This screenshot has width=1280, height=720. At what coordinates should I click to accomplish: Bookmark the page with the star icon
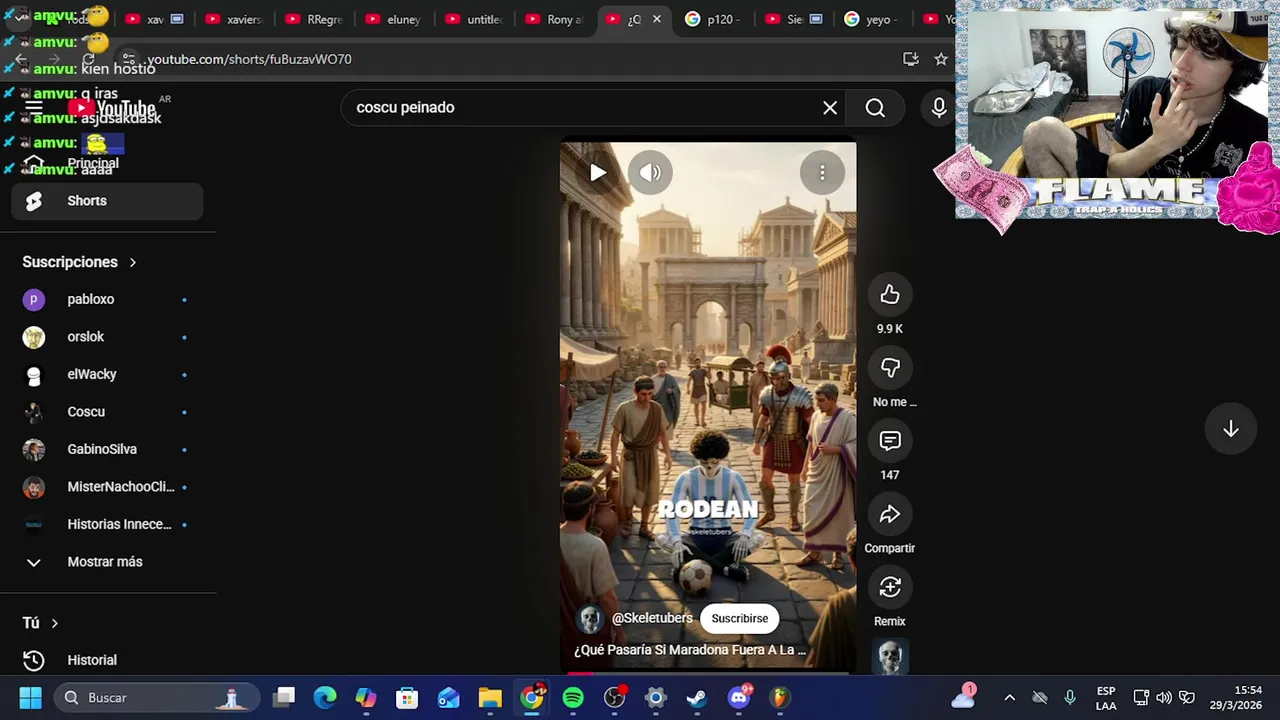[x=941, y=59]
